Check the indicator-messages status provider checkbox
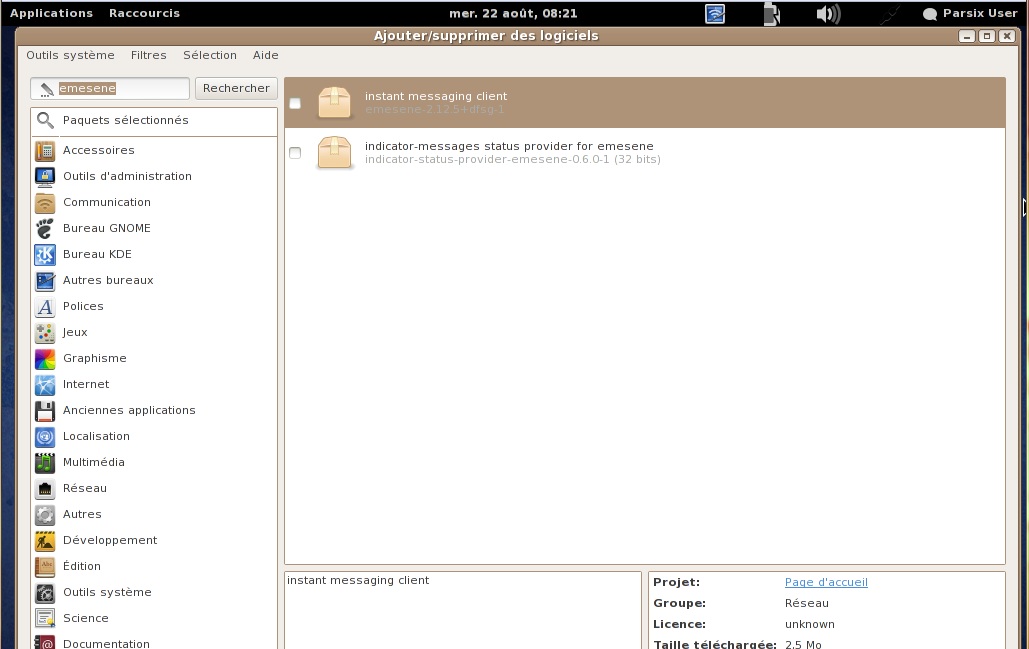 [x=295, y=153]
